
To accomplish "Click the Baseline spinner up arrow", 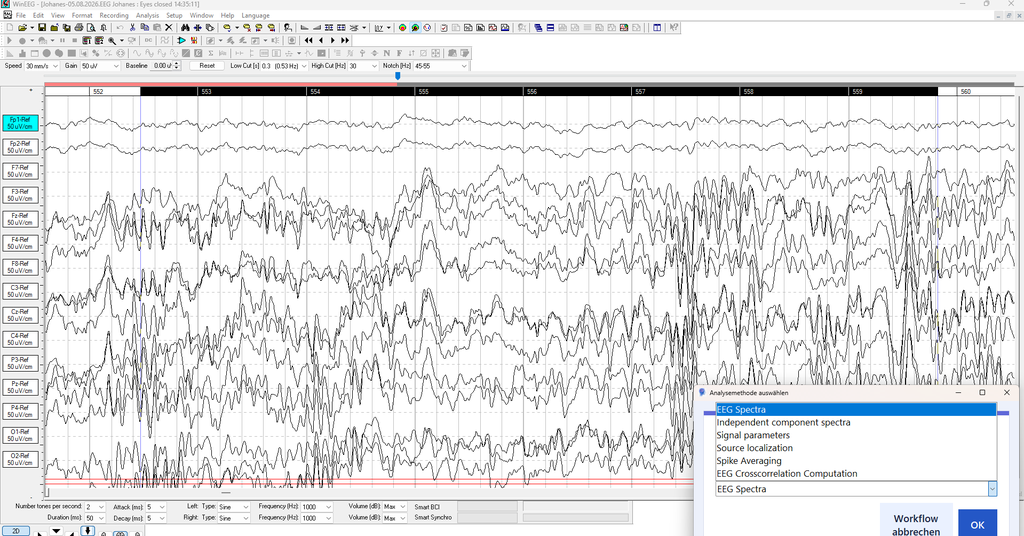I will (x=176, y=64).
